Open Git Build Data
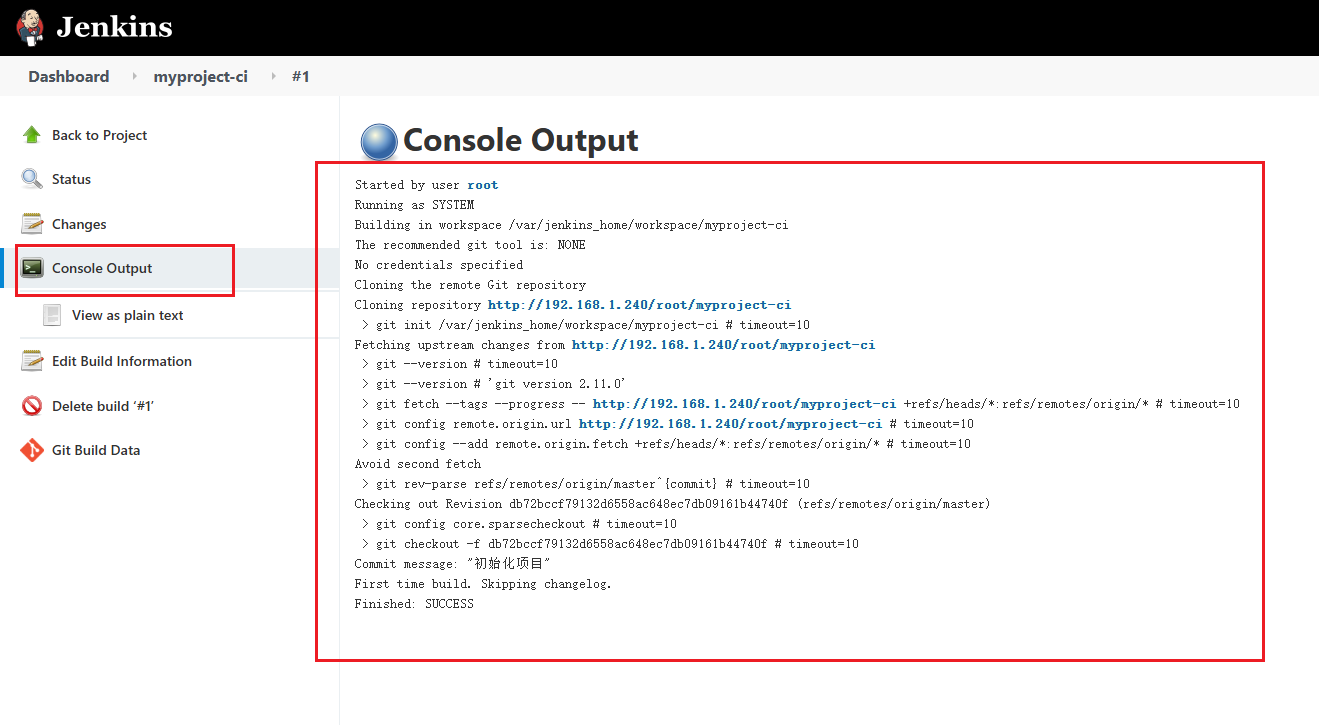This screenshot has height=725, width=1319. coord(96,450)
